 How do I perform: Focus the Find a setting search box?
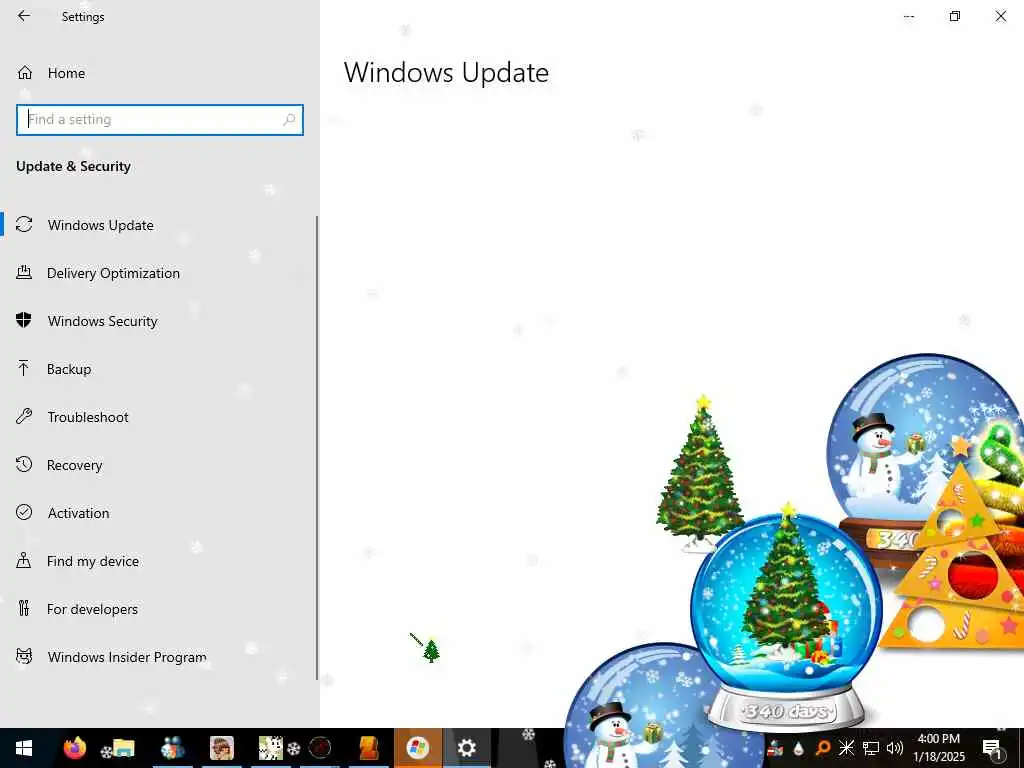click(160, 120)
